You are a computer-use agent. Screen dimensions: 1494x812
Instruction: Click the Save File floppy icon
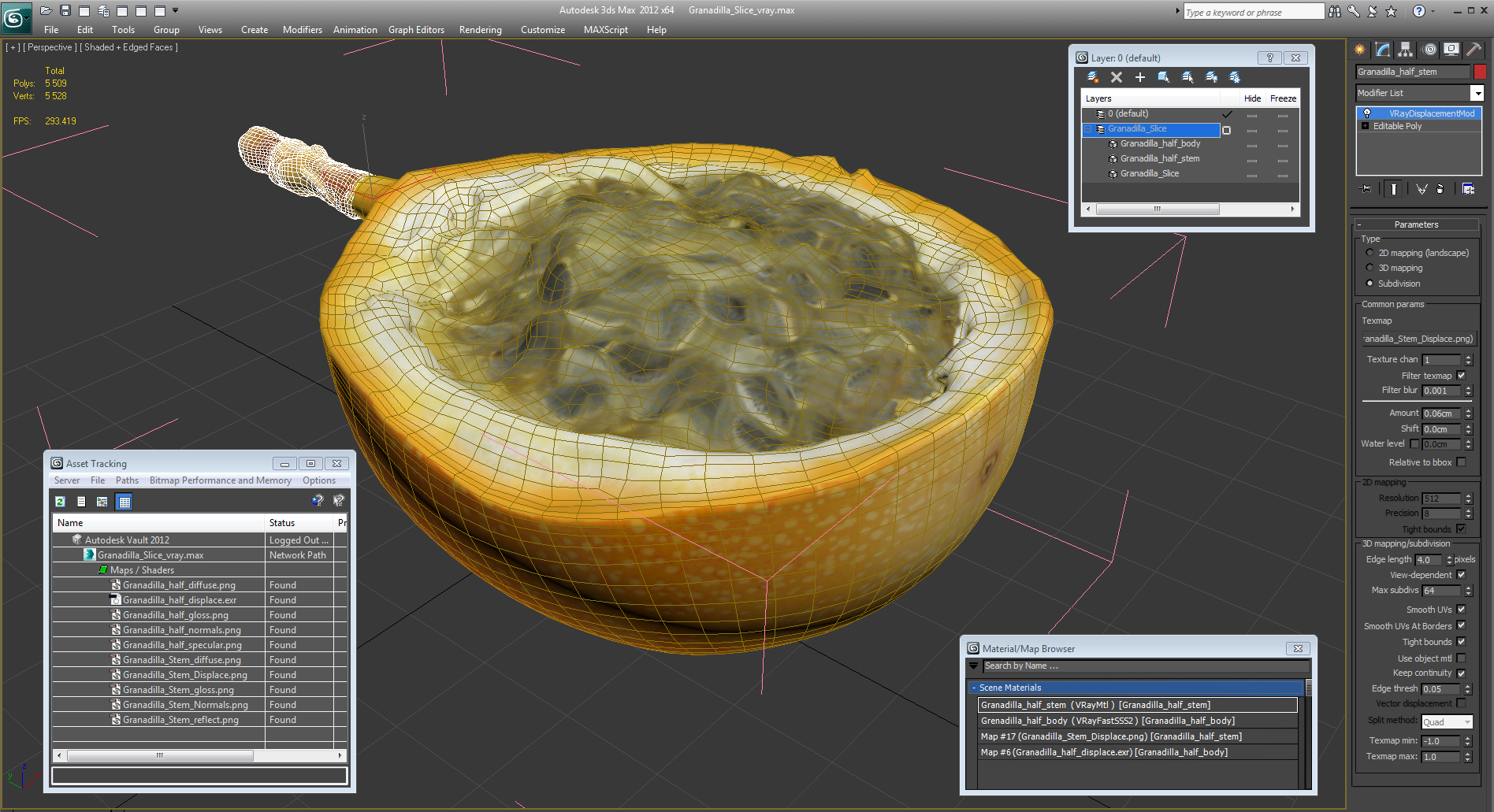pos(65,11)
